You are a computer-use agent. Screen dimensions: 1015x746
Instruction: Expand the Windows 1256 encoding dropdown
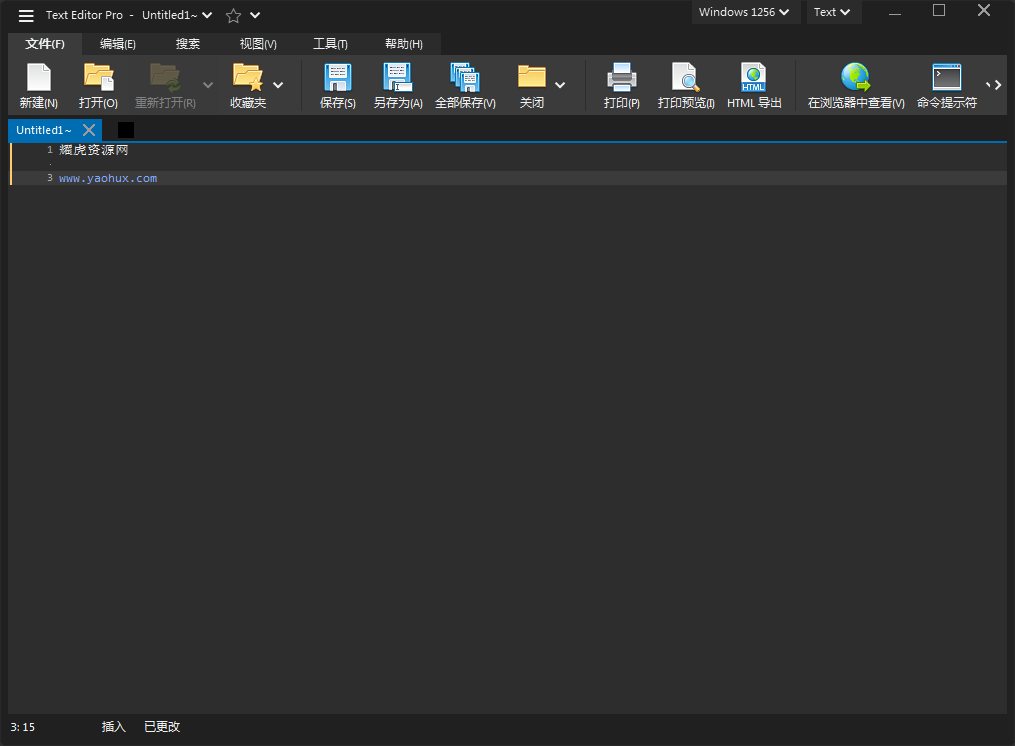(x=745, y=13)
